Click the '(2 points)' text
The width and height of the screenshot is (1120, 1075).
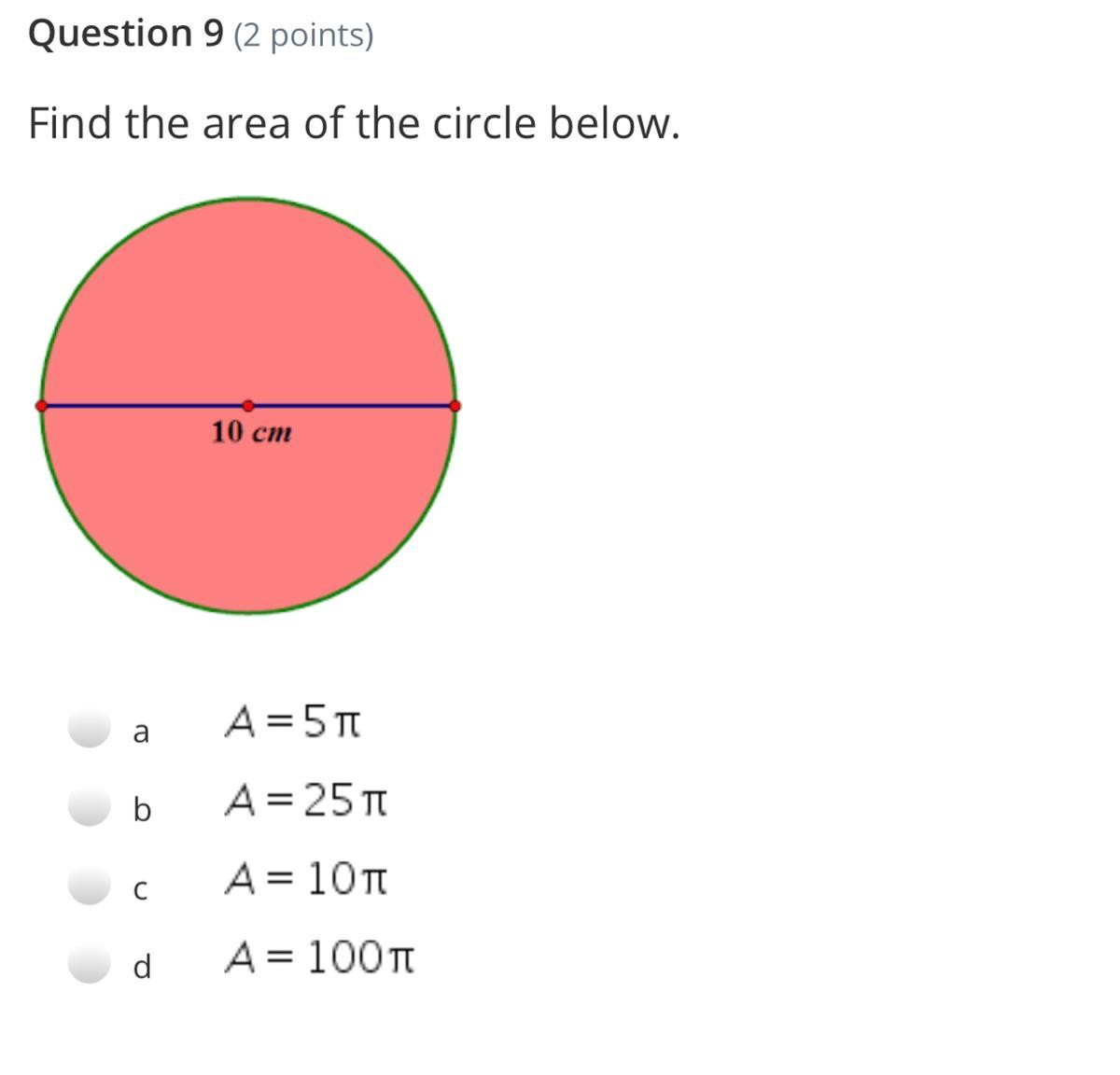303,35
